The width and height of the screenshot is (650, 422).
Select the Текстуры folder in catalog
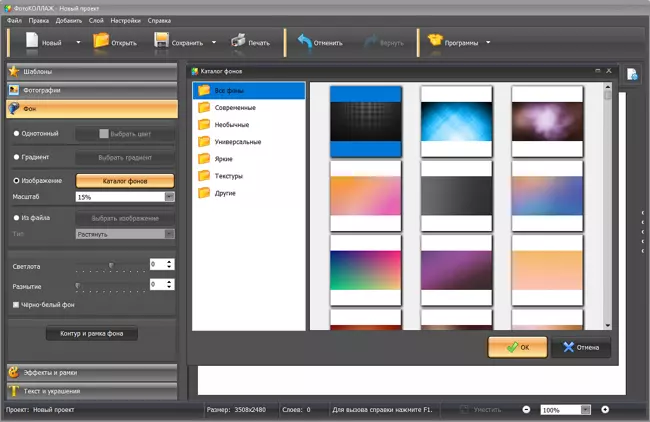[x=229, y=175]
